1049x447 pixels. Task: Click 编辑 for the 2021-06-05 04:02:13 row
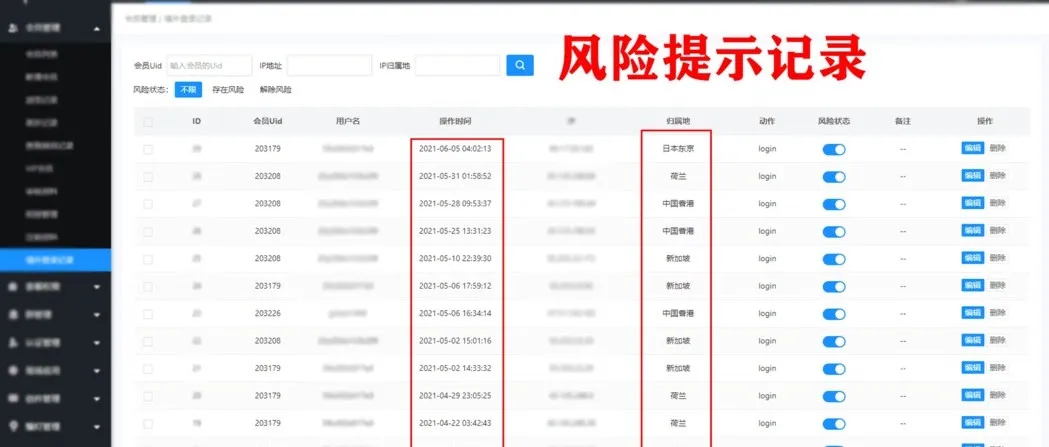[973, 149]
